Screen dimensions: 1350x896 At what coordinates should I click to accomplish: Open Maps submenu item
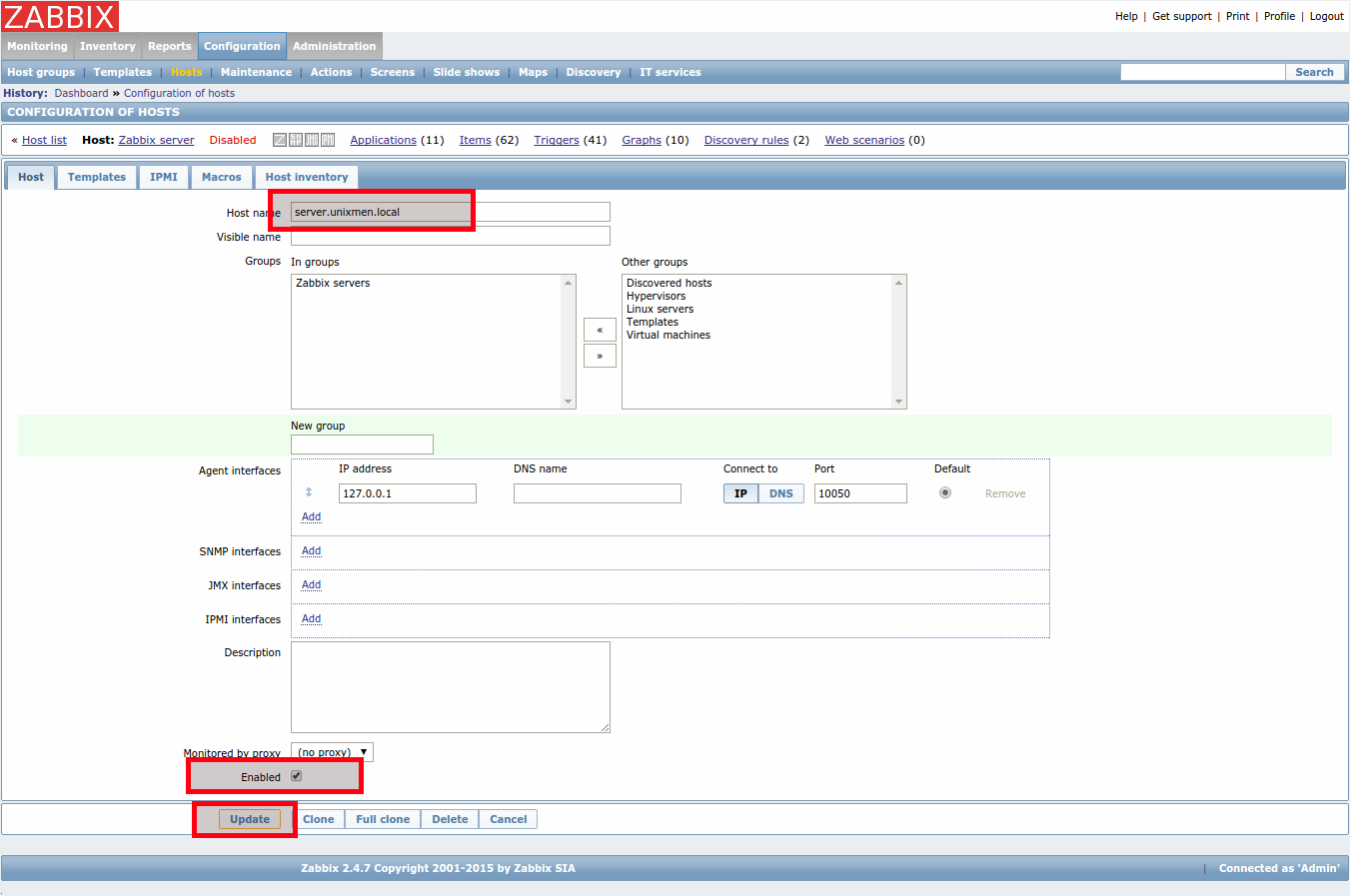click(534, 72)
